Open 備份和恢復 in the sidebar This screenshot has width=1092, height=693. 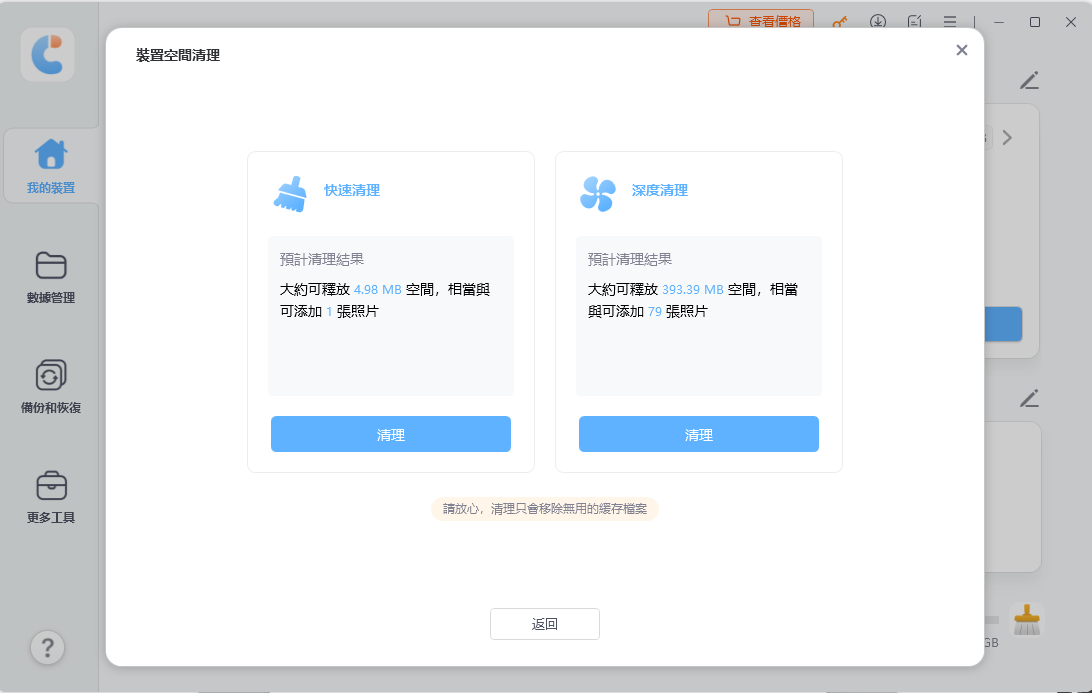pyautogui.click(x=51, y=387)
